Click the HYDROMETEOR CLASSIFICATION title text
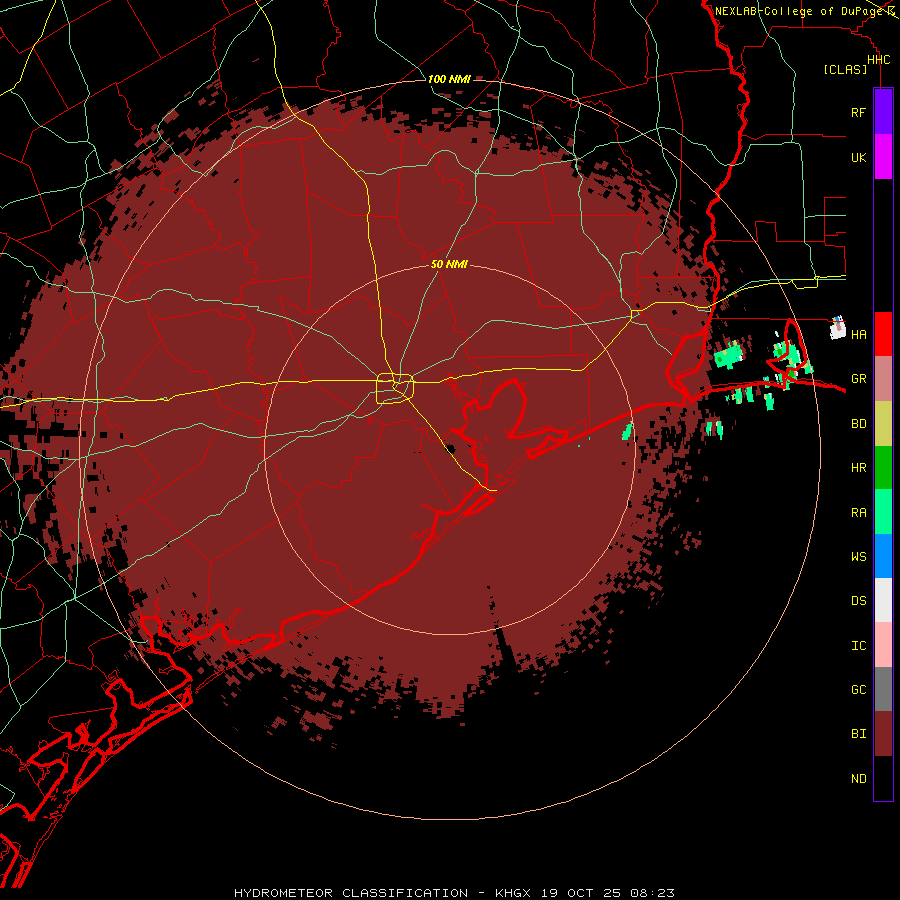The height and width of the screenshot is (900, 900). pyautogui.click(x=350, y=893)
